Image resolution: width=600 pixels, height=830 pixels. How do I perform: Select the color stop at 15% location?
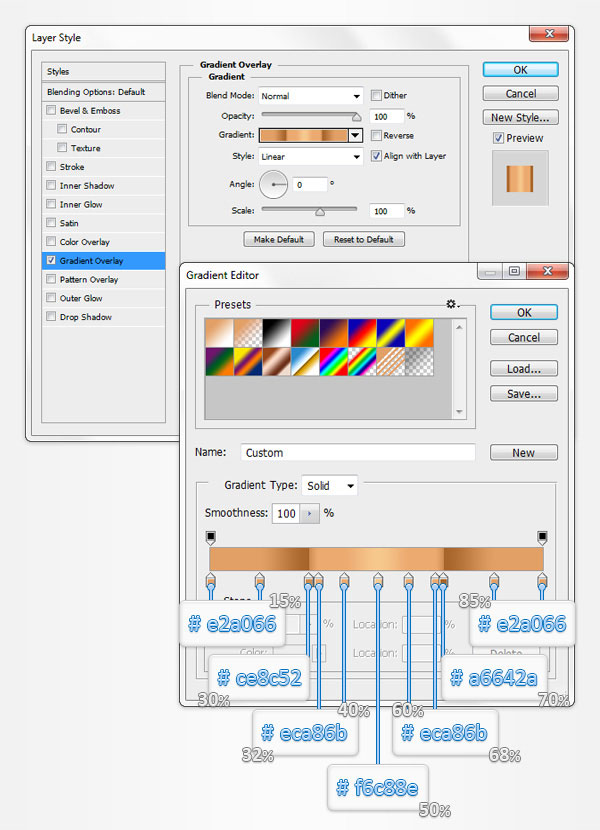coord(259,580)
